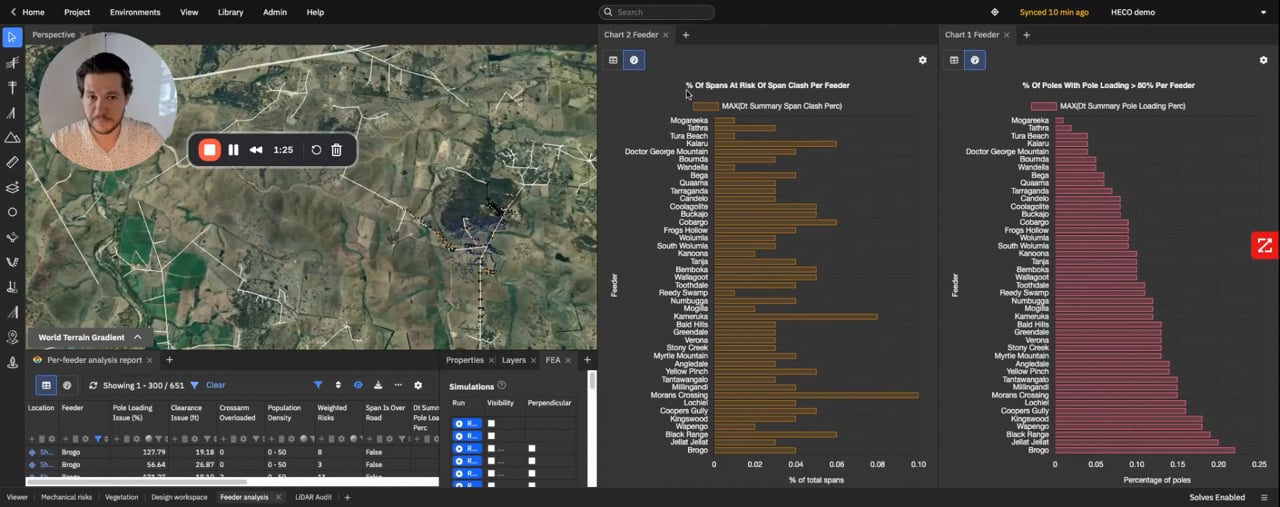Add a new workspace tab at bottom
Screen dimensions: 1280x507
point(348,497)
